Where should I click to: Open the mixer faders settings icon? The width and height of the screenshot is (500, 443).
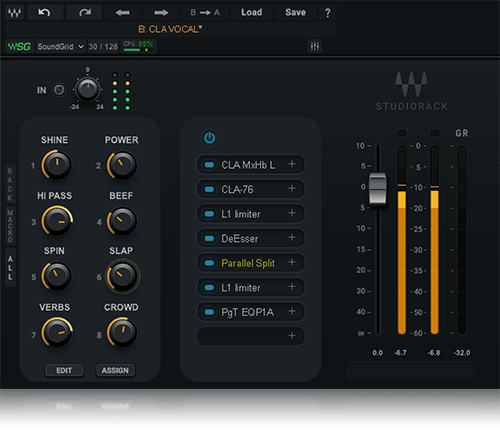315,46
